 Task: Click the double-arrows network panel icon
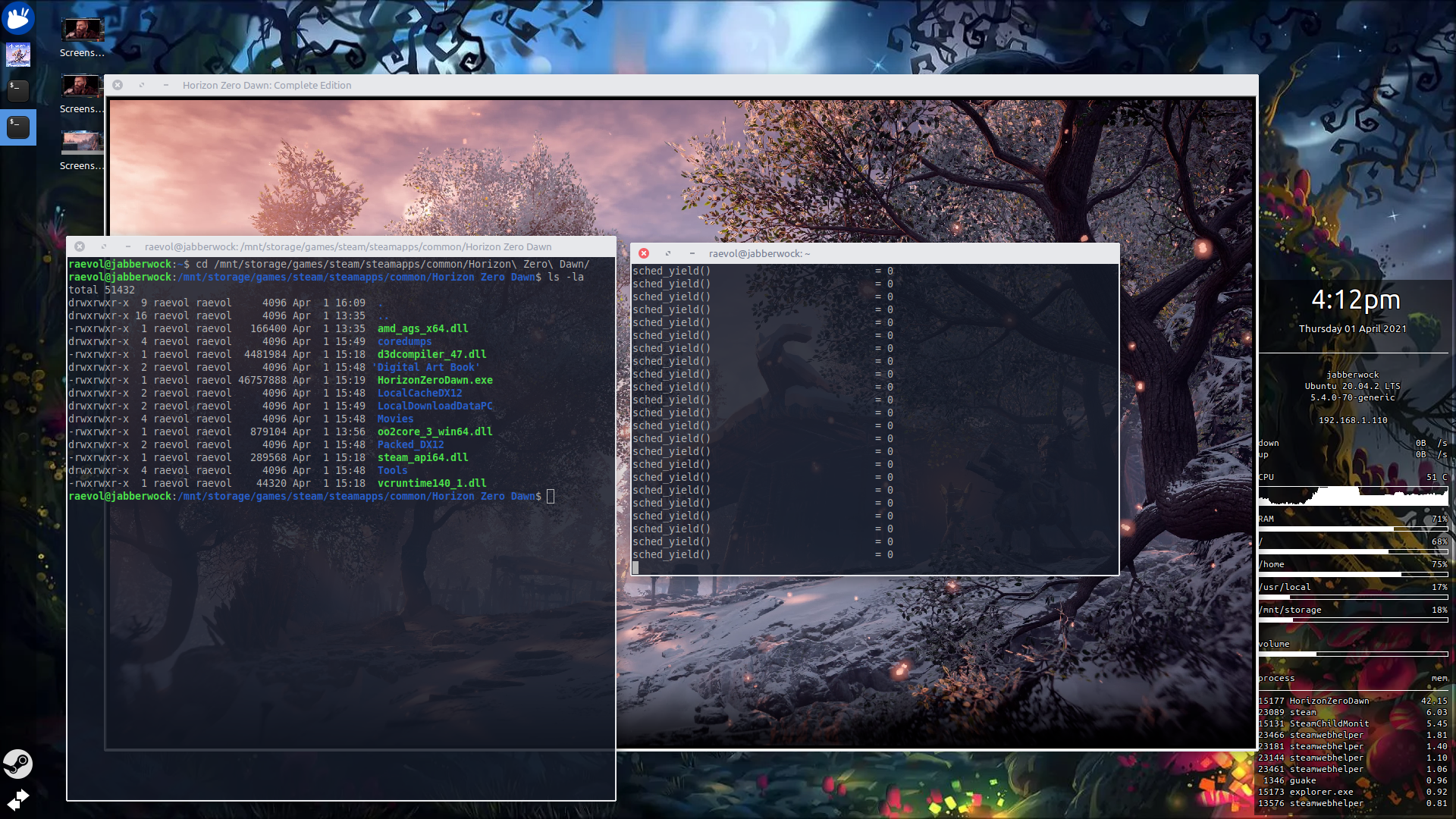tap(17, 799)
